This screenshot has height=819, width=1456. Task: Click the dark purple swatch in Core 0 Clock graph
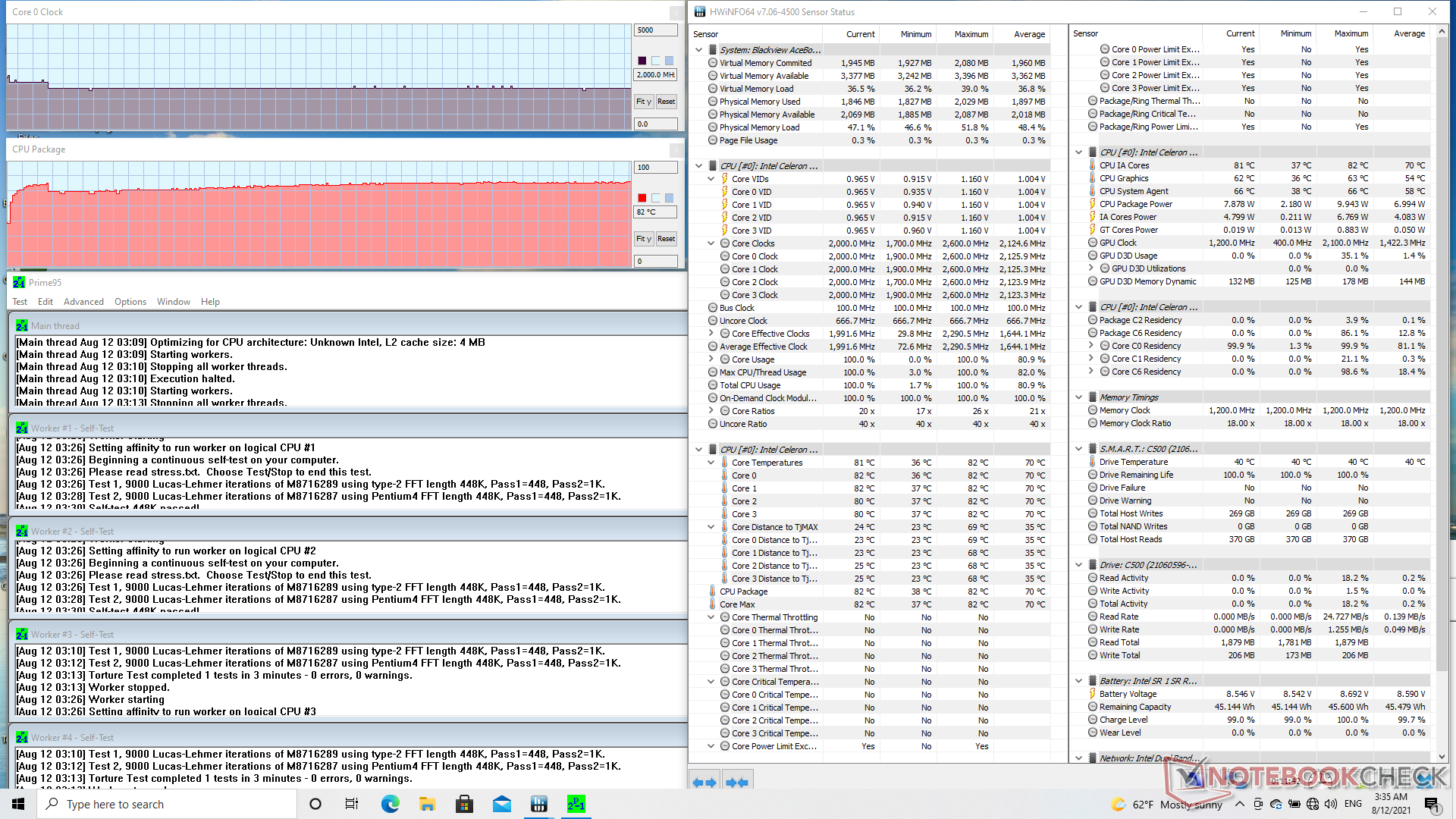point(642,61)
